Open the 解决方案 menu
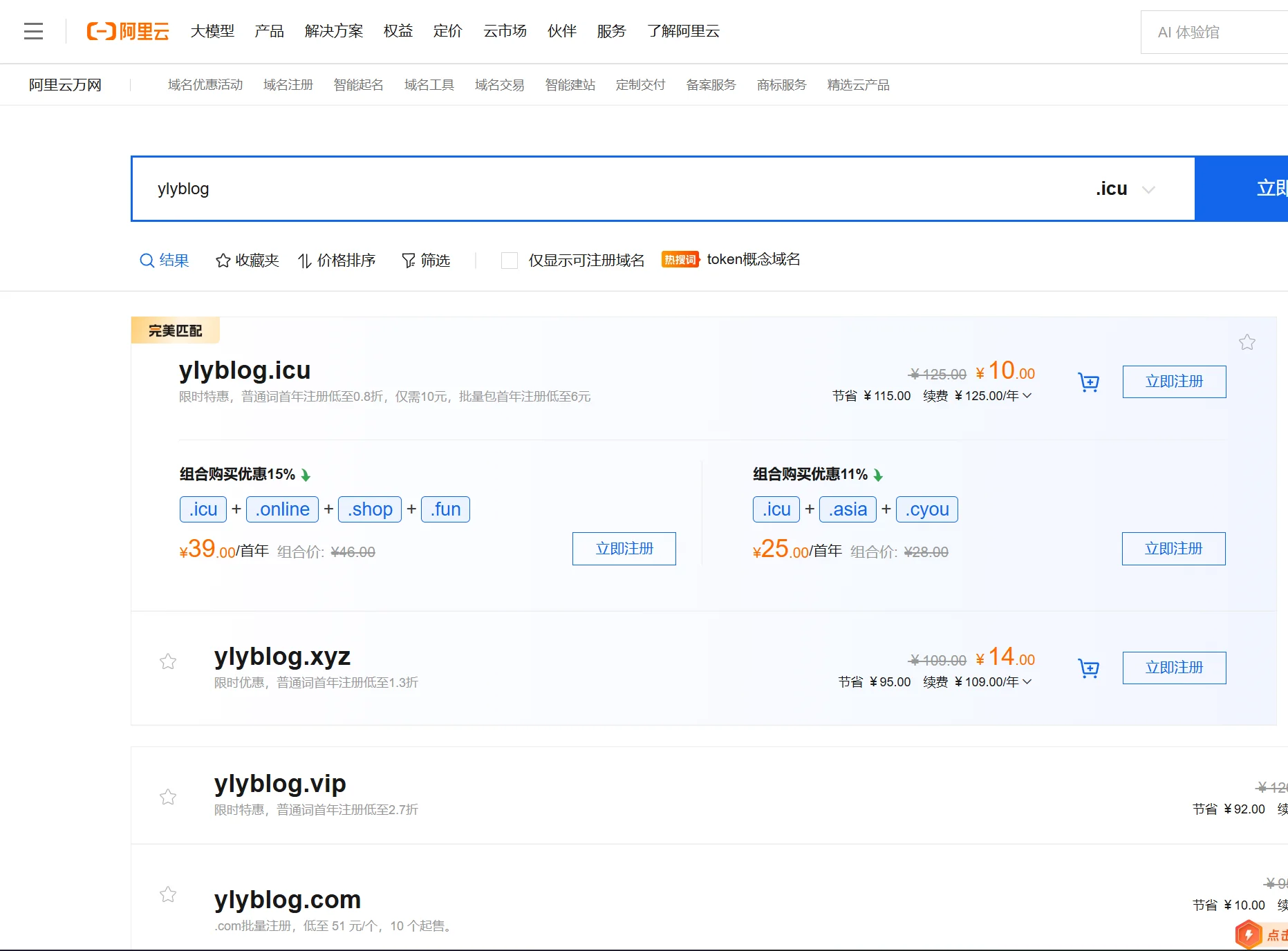1288x951 pixels. tap(334, 31)
